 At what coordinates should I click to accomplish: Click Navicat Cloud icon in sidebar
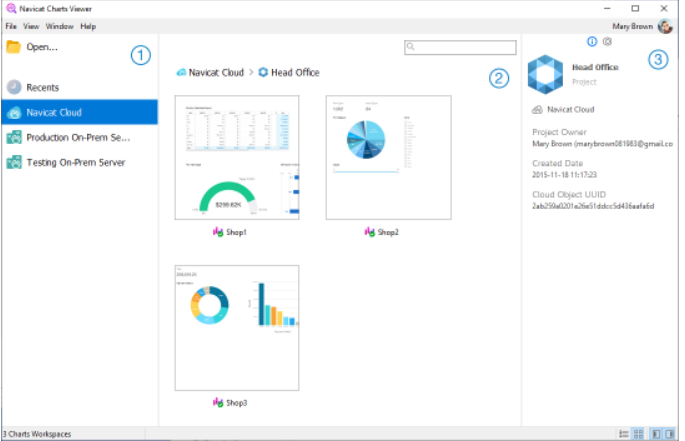(x=14, y=113)
